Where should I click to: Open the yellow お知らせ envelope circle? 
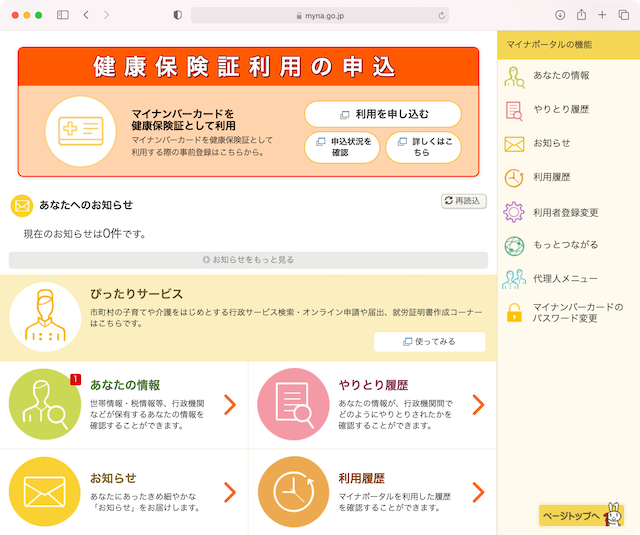[45, 492]
